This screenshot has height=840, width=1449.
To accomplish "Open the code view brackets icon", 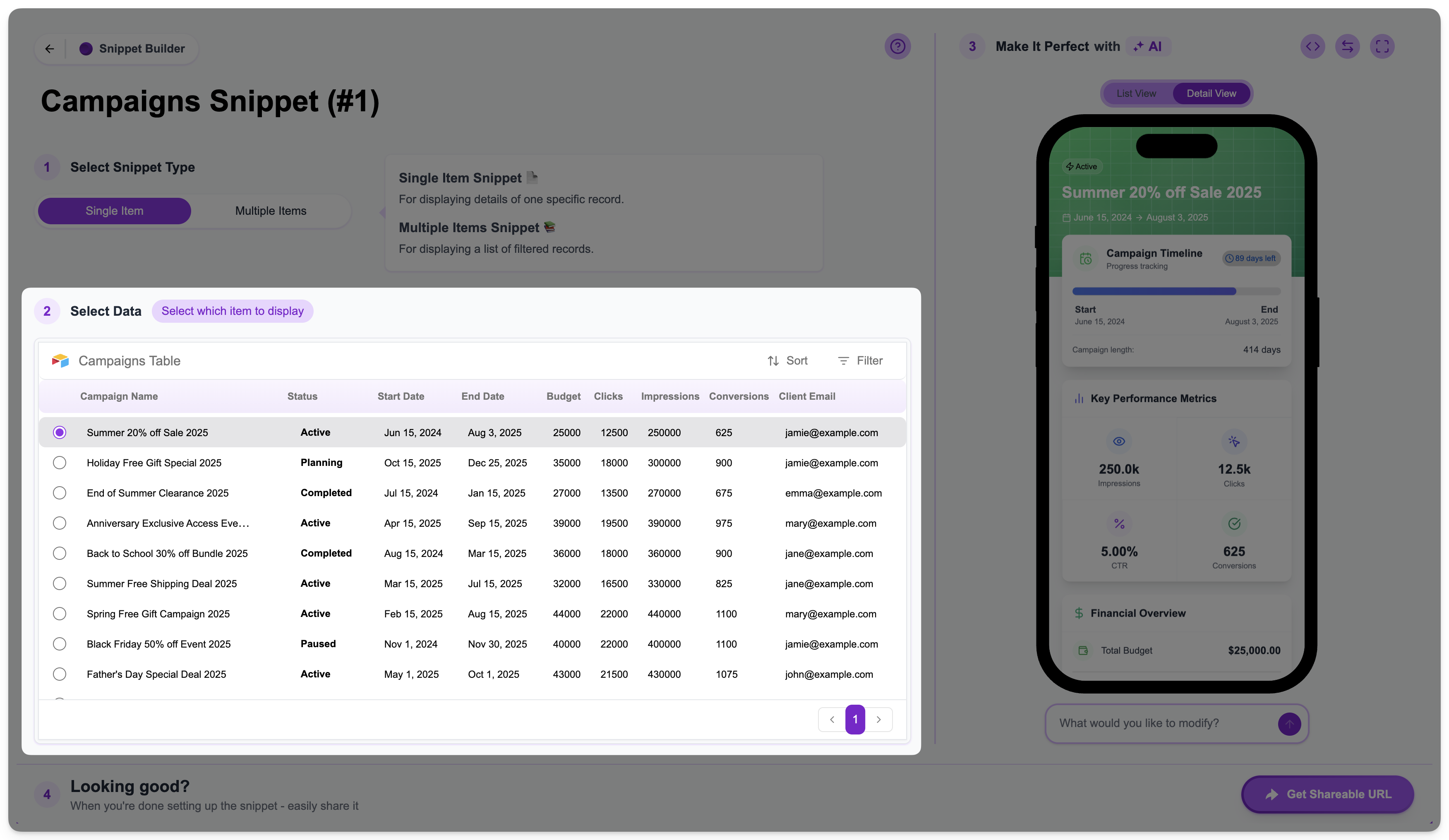I will [1313, 47].
